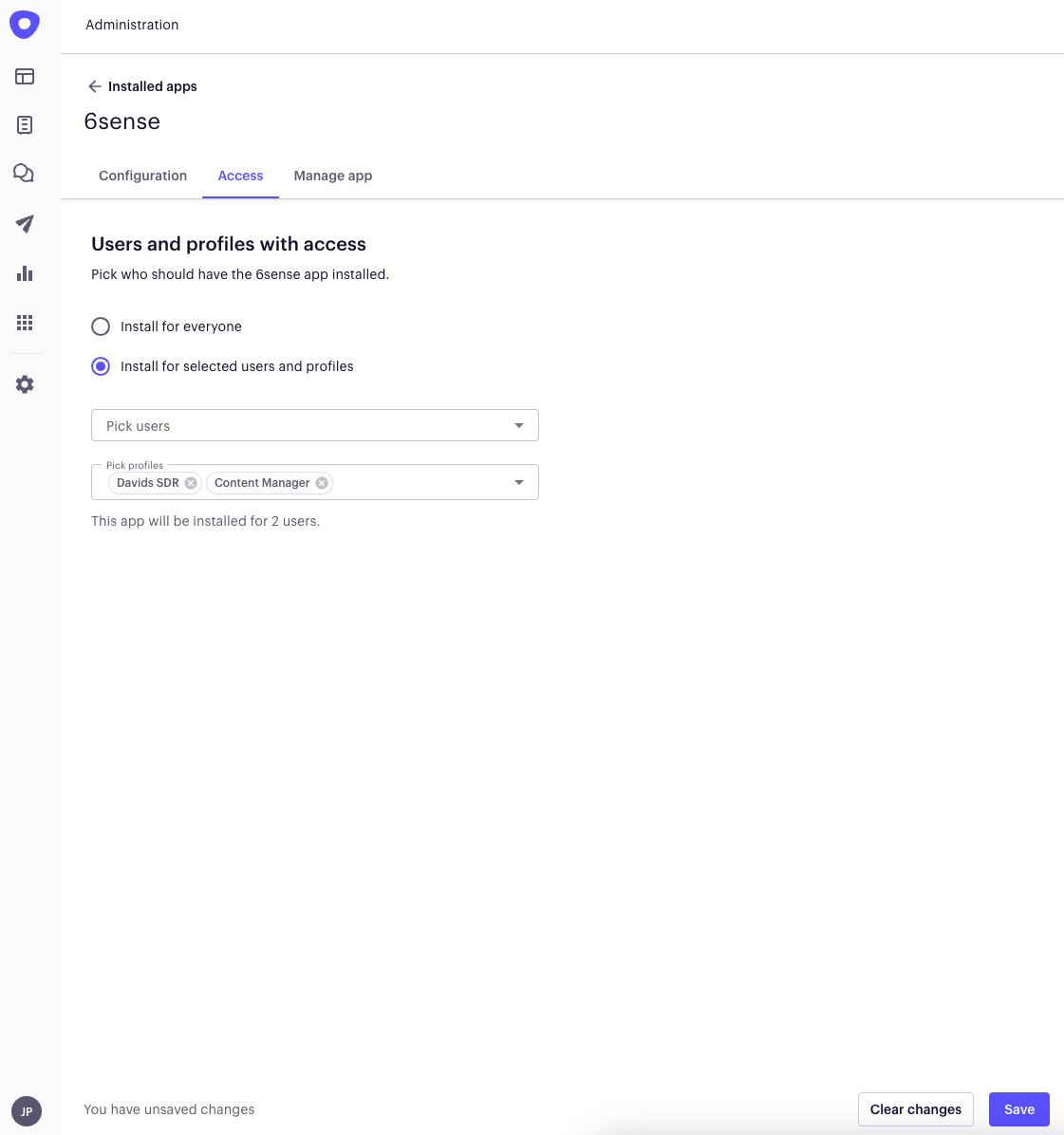The image size is (1064, 1135).
Task: Click the 6sense app title
Action: coord(122,121)
